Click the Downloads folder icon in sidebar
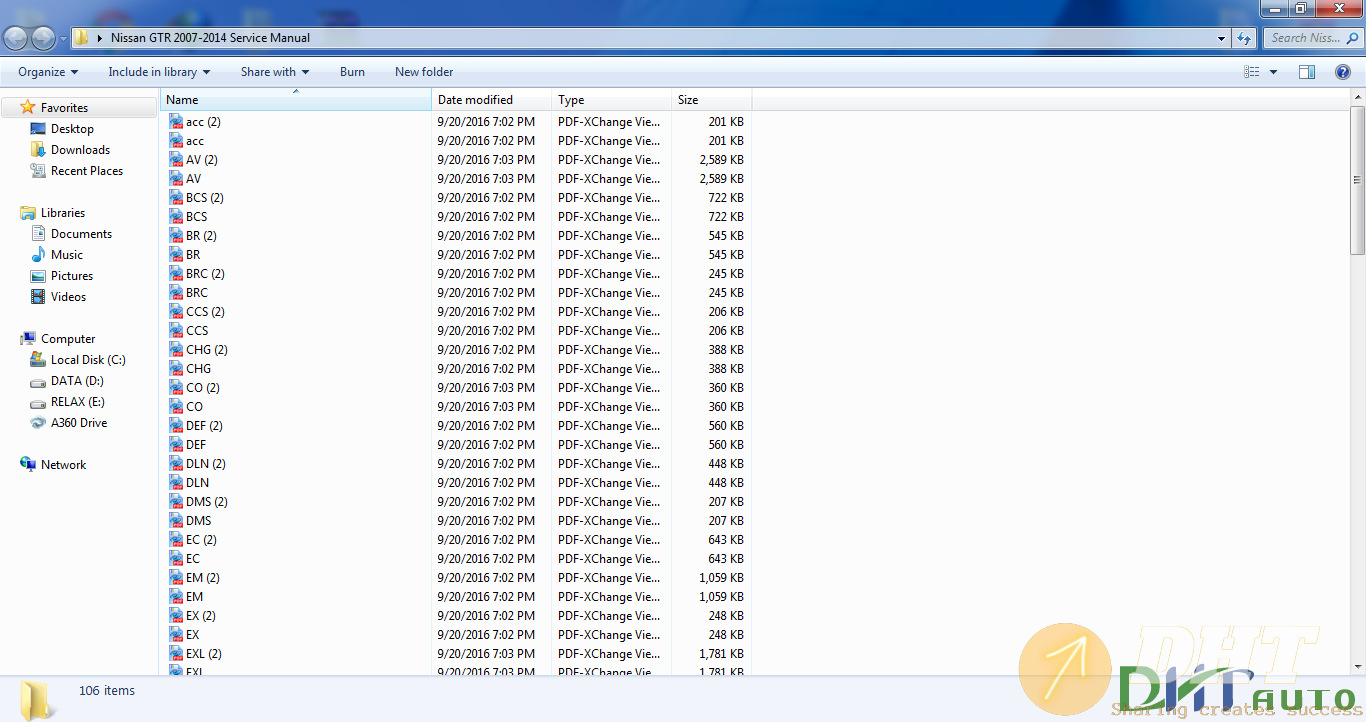This screenshot has height=722, width=1366. click(x=38, y=150)
